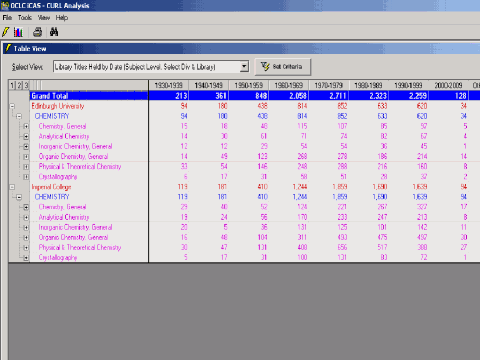Open the View menu

pyautogui.click(x=44, y=18)
